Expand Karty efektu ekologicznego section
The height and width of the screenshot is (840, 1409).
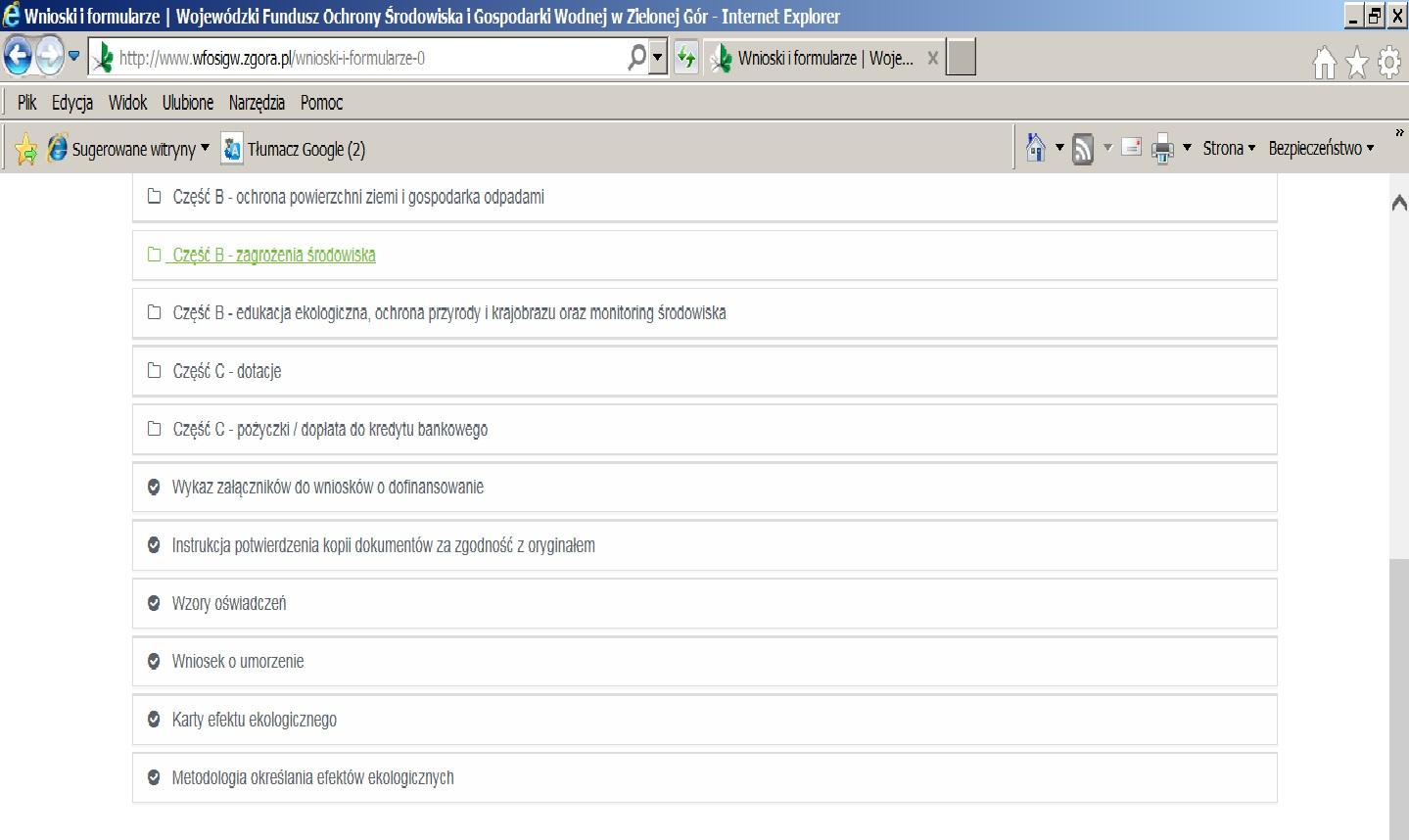click(x=704, y=720)
